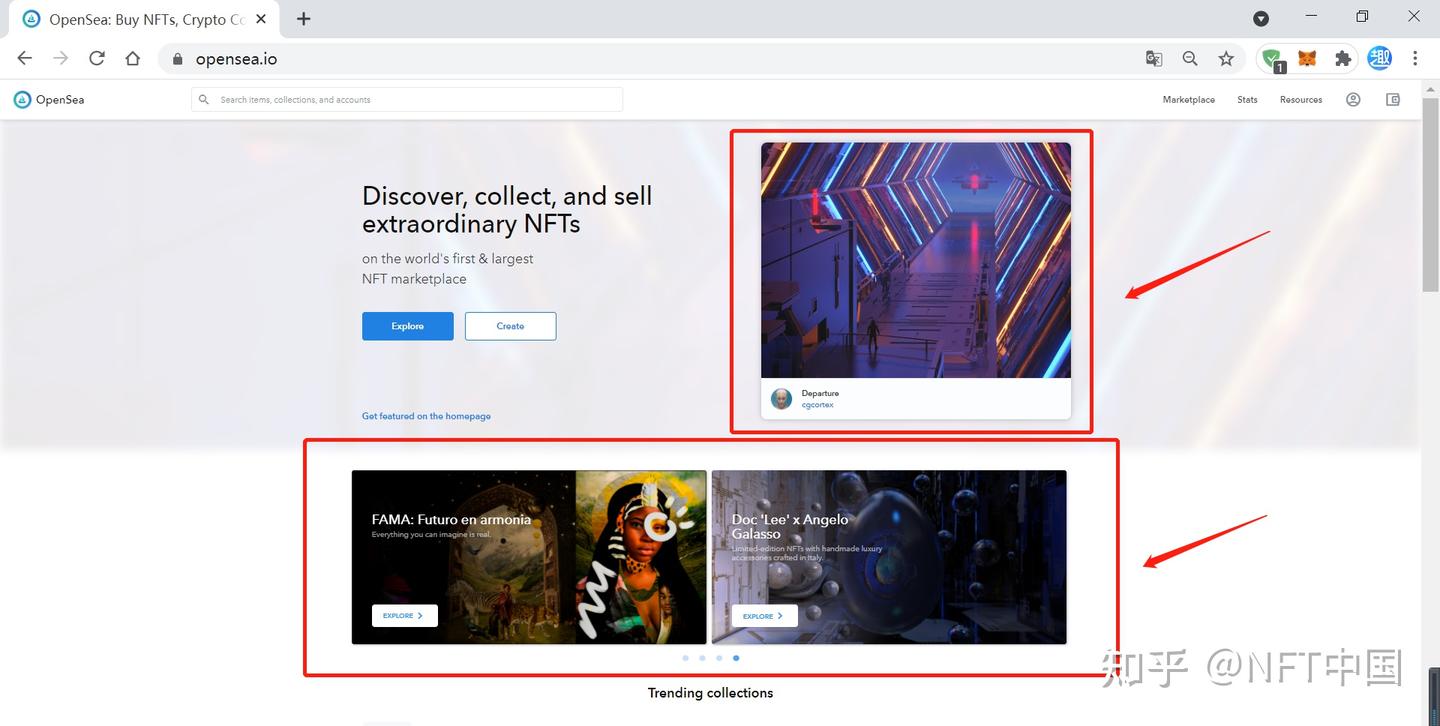Image resolution: width=1440 pixels, height=726 pixels.
Task: Click the OpenSea logo in the site header
Action: click(49, 100)
